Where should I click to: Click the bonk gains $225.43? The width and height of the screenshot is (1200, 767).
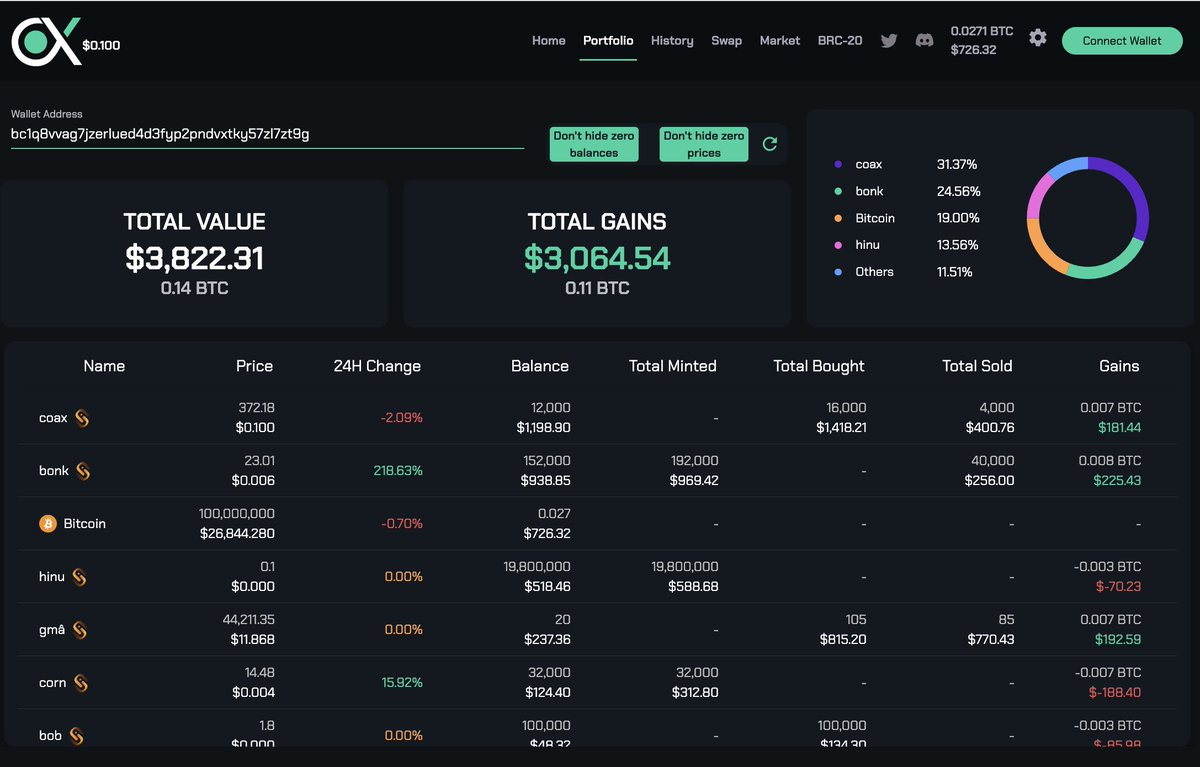point(1116,480)
